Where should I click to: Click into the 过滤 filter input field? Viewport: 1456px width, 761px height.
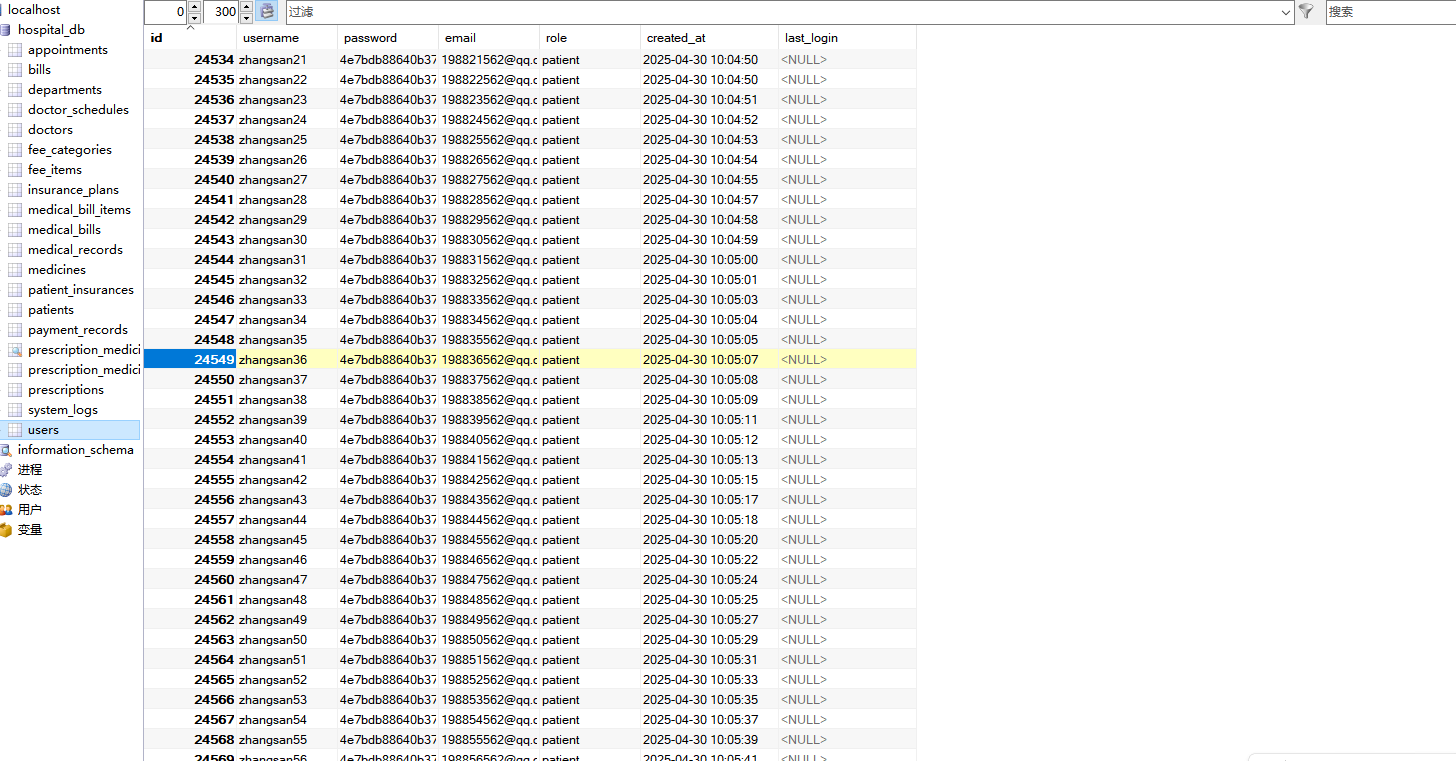coord(782,12)
